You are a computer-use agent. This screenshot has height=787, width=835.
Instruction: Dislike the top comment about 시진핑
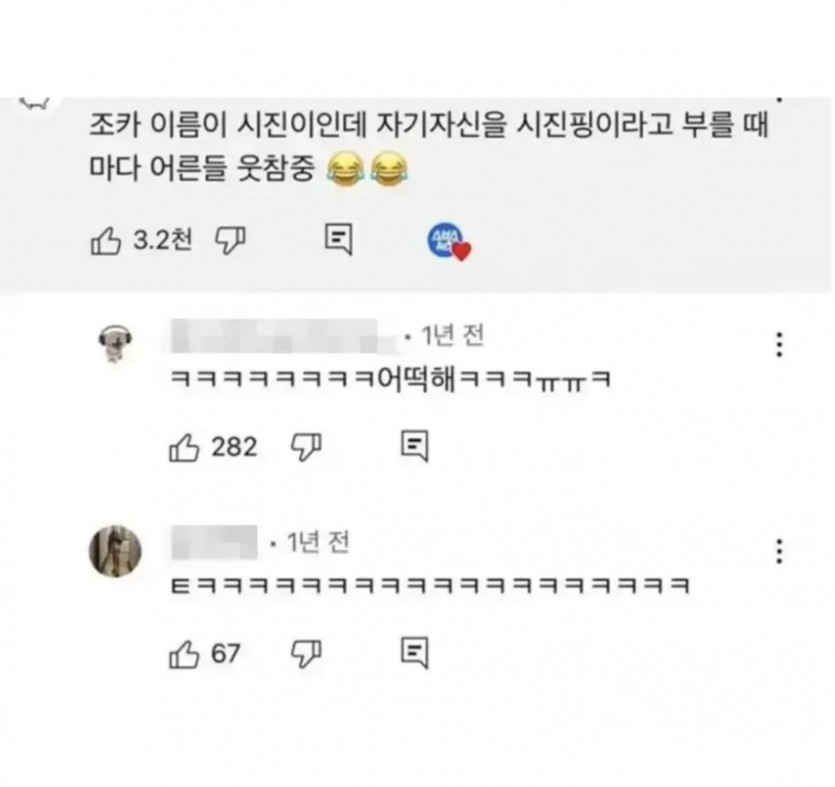230,241
